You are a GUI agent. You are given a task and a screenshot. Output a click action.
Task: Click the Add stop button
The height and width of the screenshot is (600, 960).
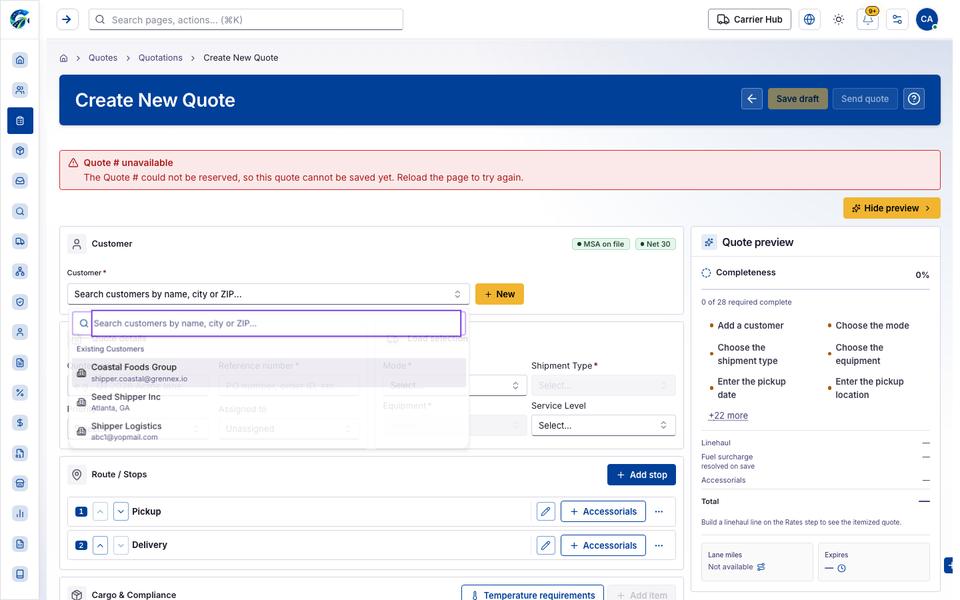[642, 474]
